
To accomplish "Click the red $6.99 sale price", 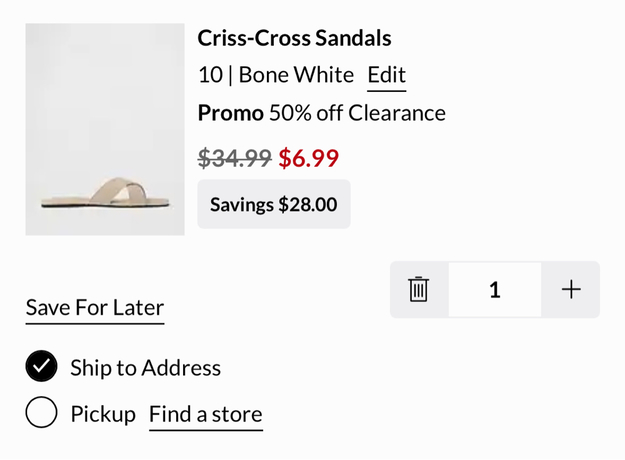I will (308, 158).
